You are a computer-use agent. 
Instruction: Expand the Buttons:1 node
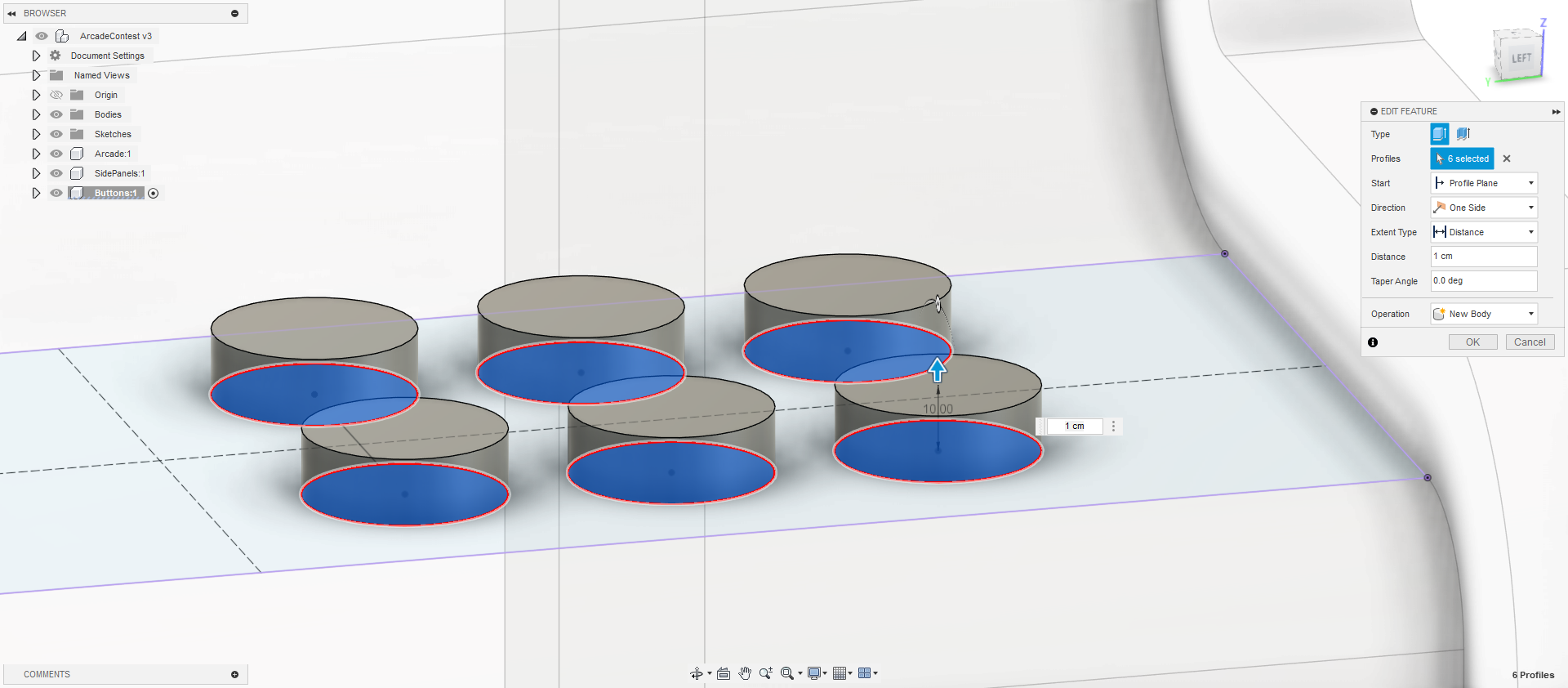pyautogui.click(x=36, y=193)
